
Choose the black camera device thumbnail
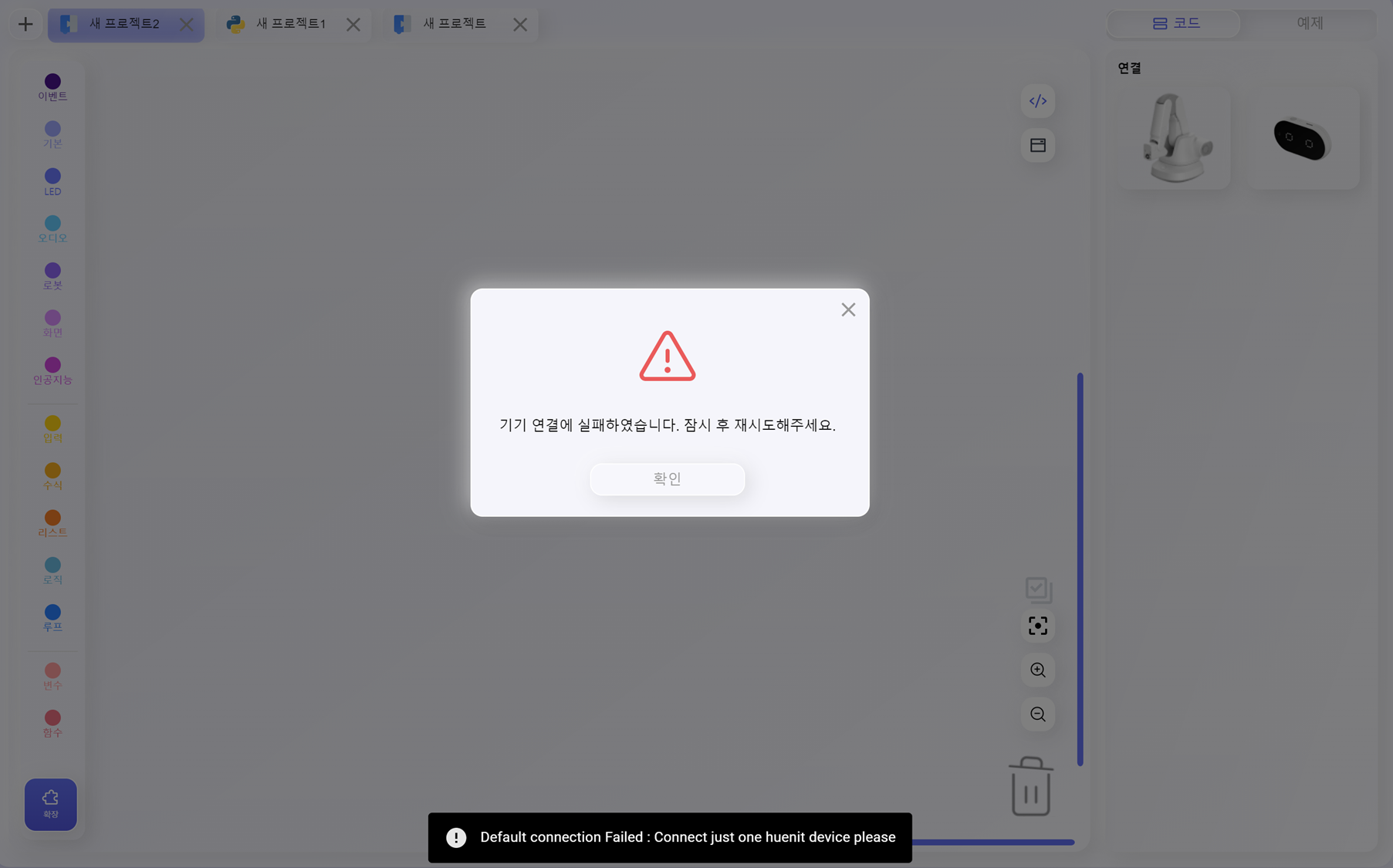click(1302, 138)
